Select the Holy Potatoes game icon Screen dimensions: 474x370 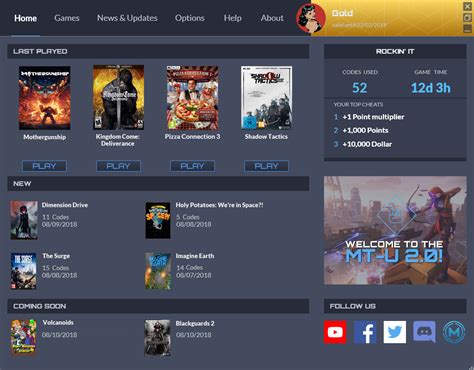(158, 220)
